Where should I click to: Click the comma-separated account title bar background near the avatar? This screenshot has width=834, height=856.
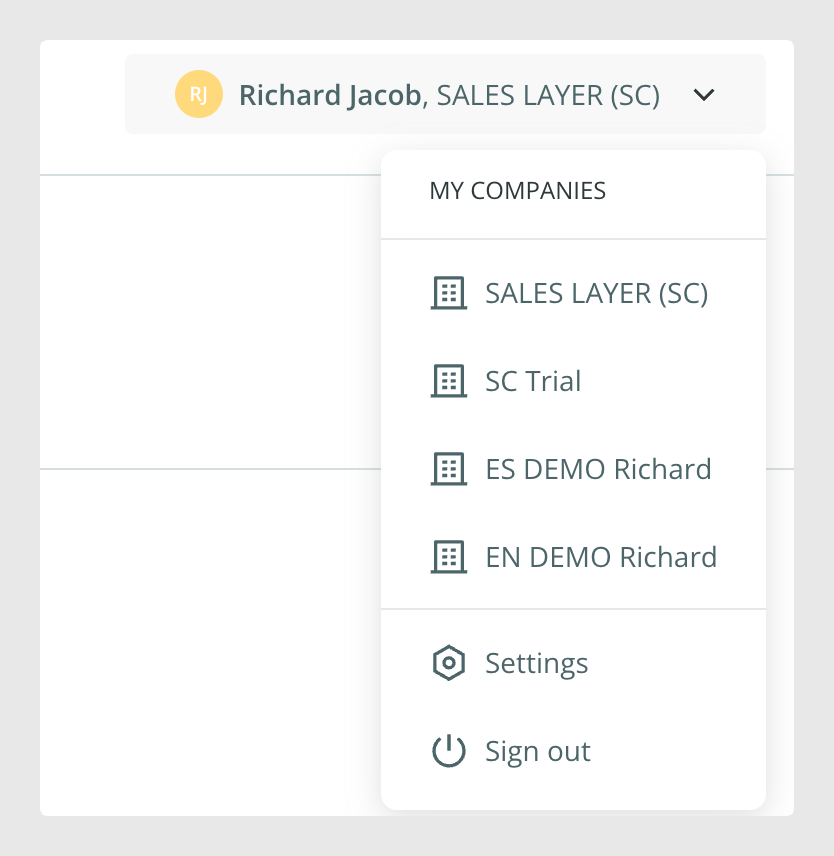coord(150,94)
